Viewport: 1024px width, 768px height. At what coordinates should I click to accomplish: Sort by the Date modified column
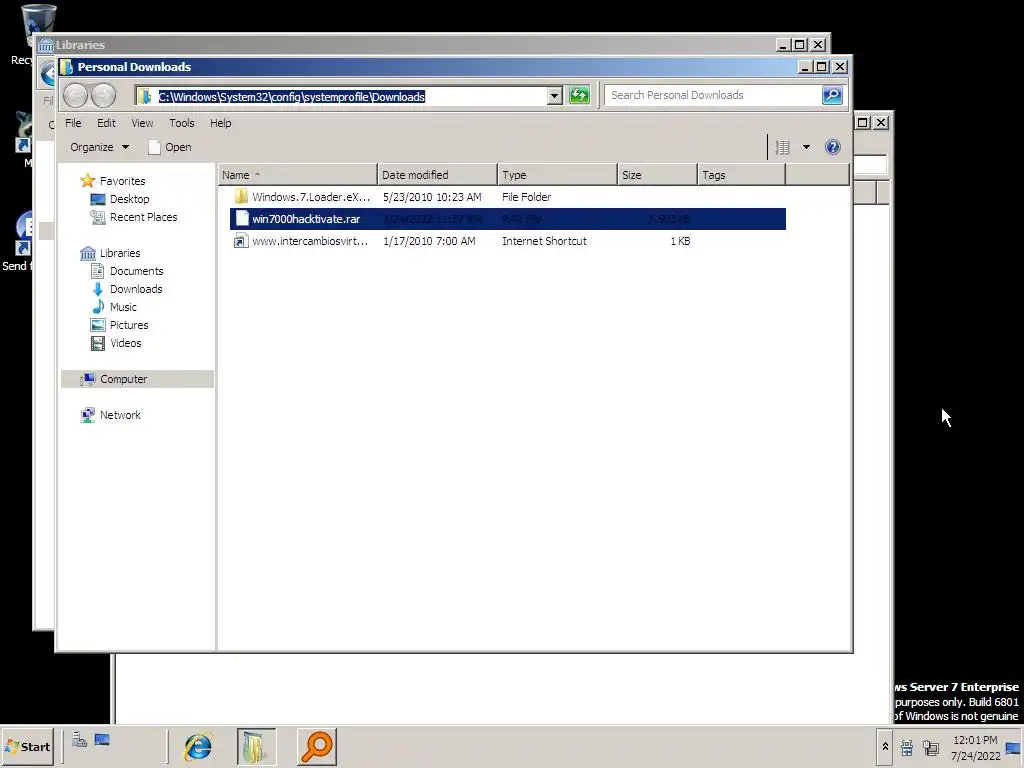[x=438, y=175]
